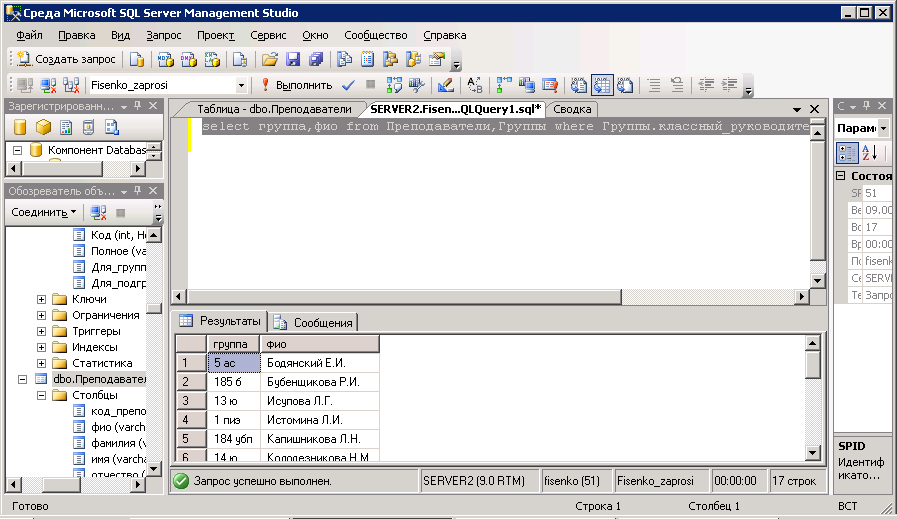Open the Парам properties object dropdown
The height and width of the screenshot is (519, 897).
pyautogui.click(x=884, y=128)
